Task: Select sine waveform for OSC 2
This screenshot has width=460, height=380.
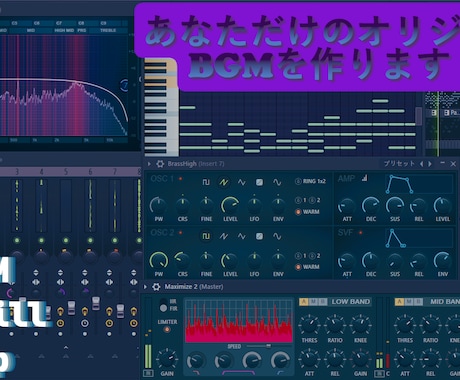Action: tap(277, 236)
